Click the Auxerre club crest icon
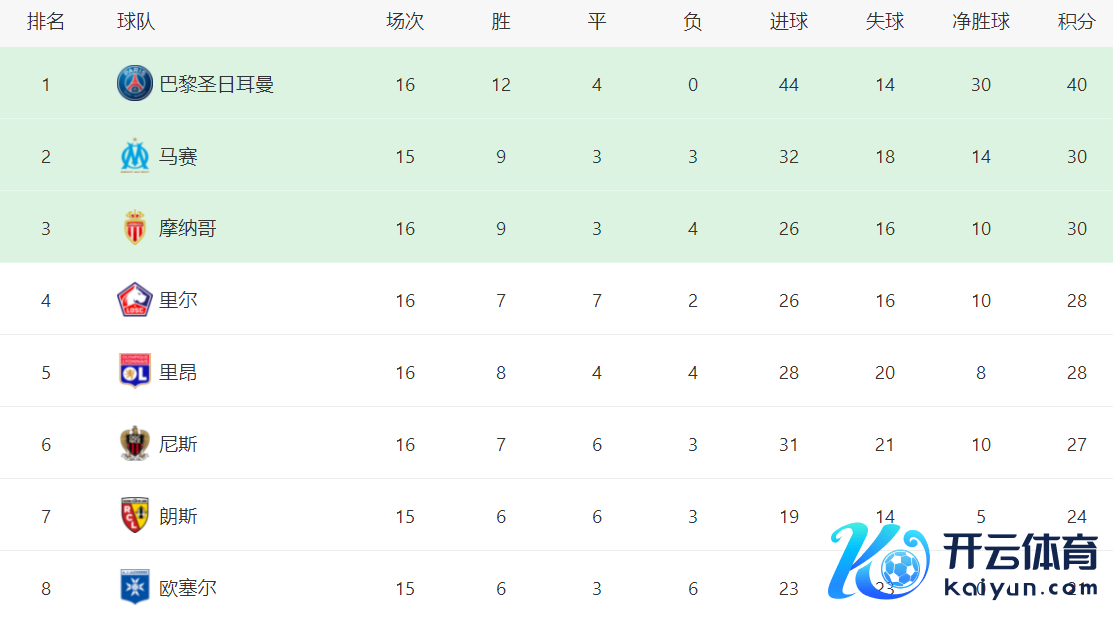This screenshot has height=621, width=1113. click(x=135, y=588)
